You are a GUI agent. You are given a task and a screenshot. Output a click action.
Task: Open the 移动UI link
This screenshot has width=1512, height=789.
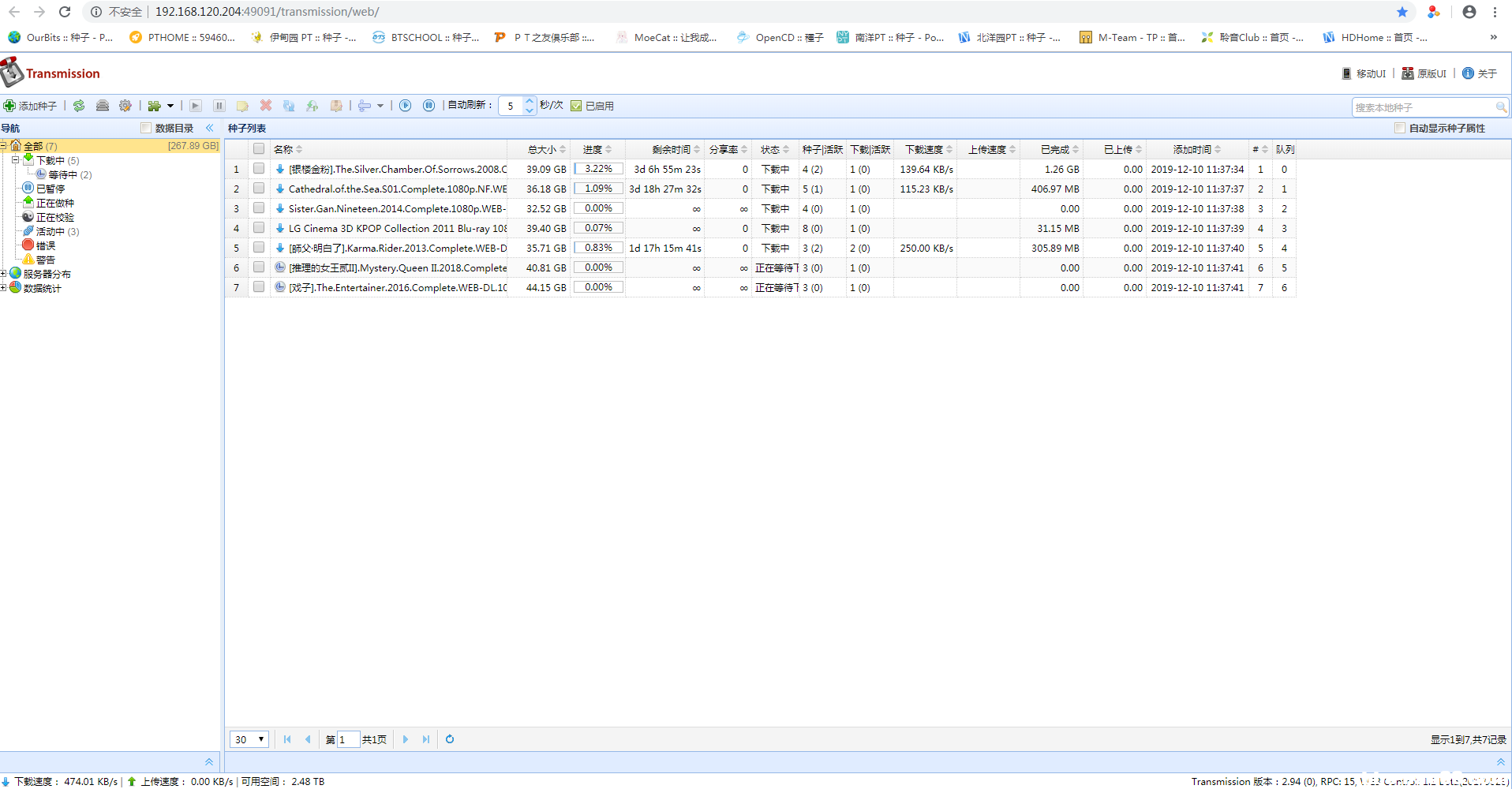1364,73
